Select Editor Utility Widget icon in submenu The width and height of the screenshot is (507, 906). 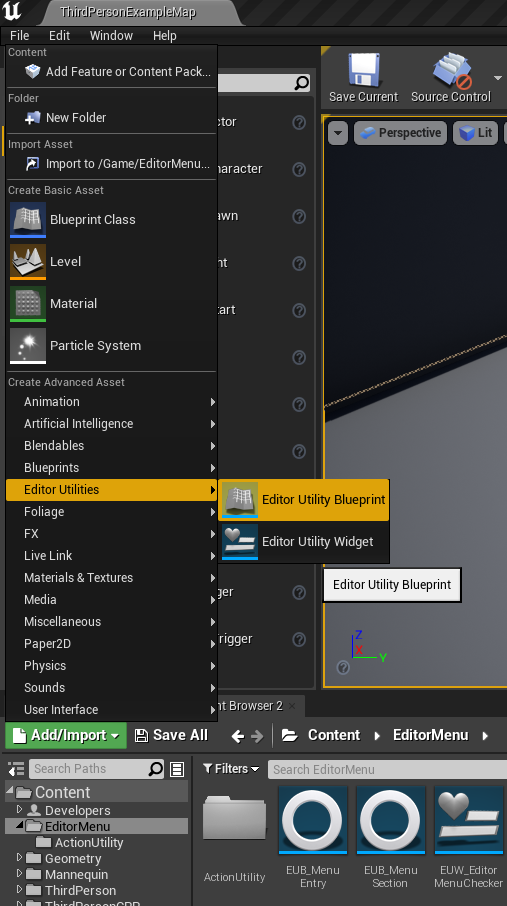click(x=240, y=542)
